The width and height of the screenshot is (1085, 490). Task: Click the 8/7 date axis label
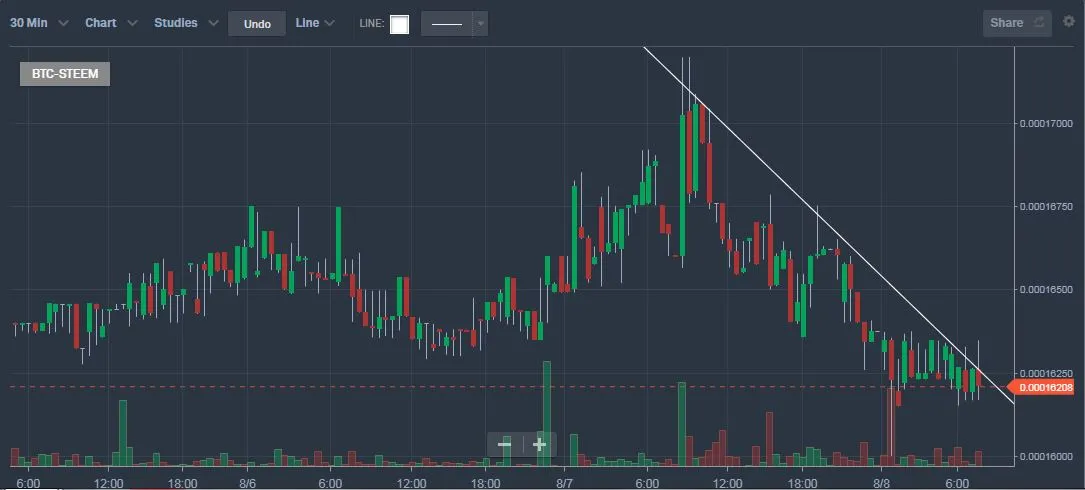pyautogui.click(x=565, y=483)
